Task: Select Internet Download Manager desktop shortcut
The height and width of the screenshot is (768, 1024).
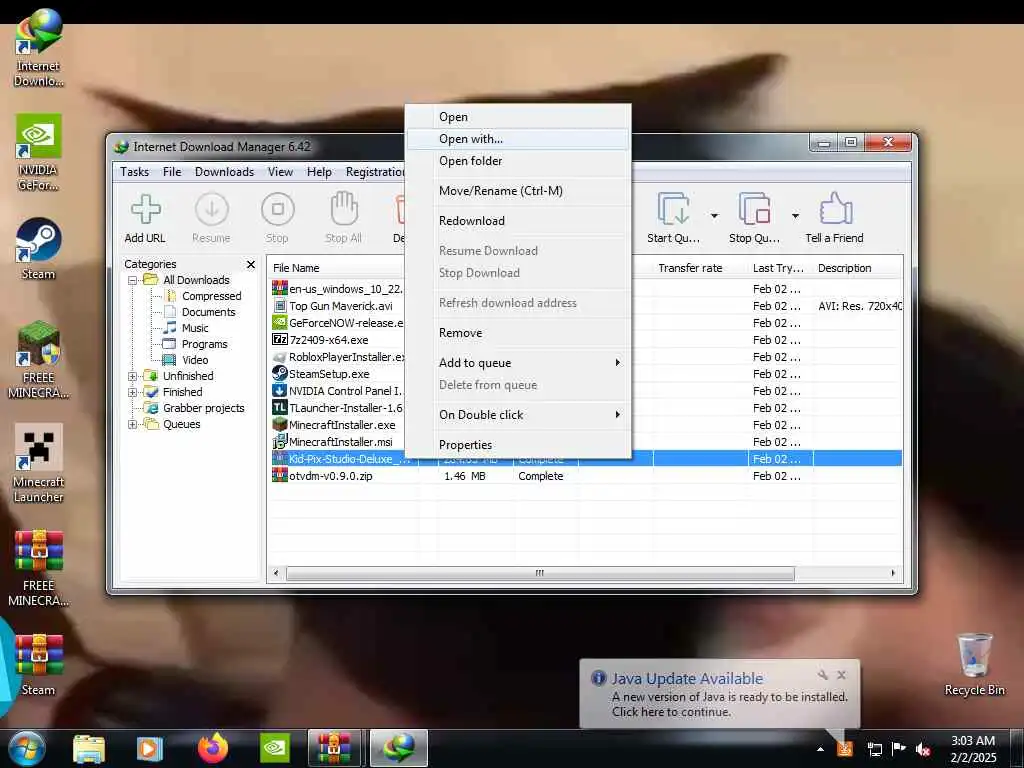Action: click(x=39, y=48)
